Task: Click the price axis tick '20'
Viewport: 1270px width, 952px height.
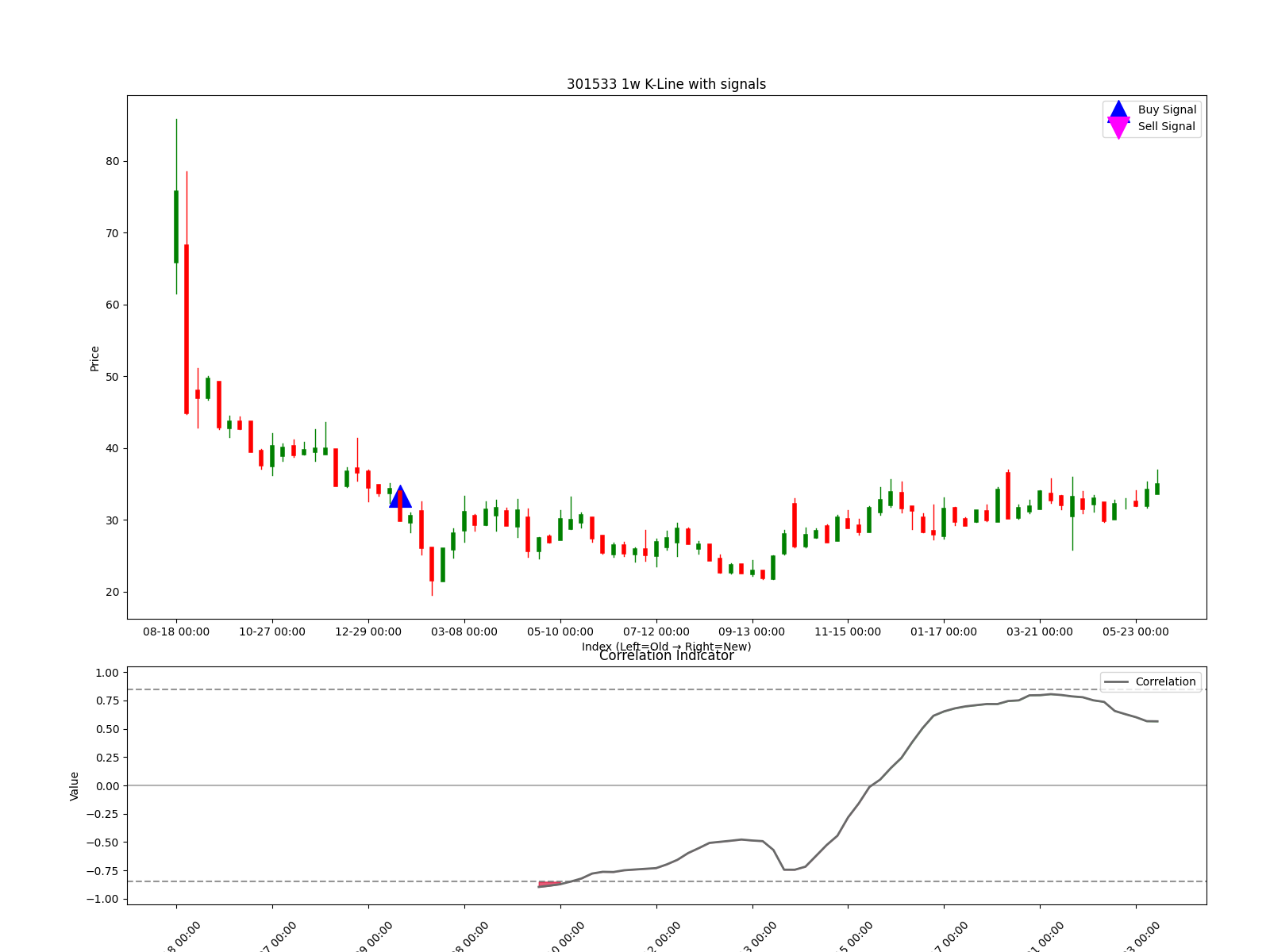Action: coord(113,592)
